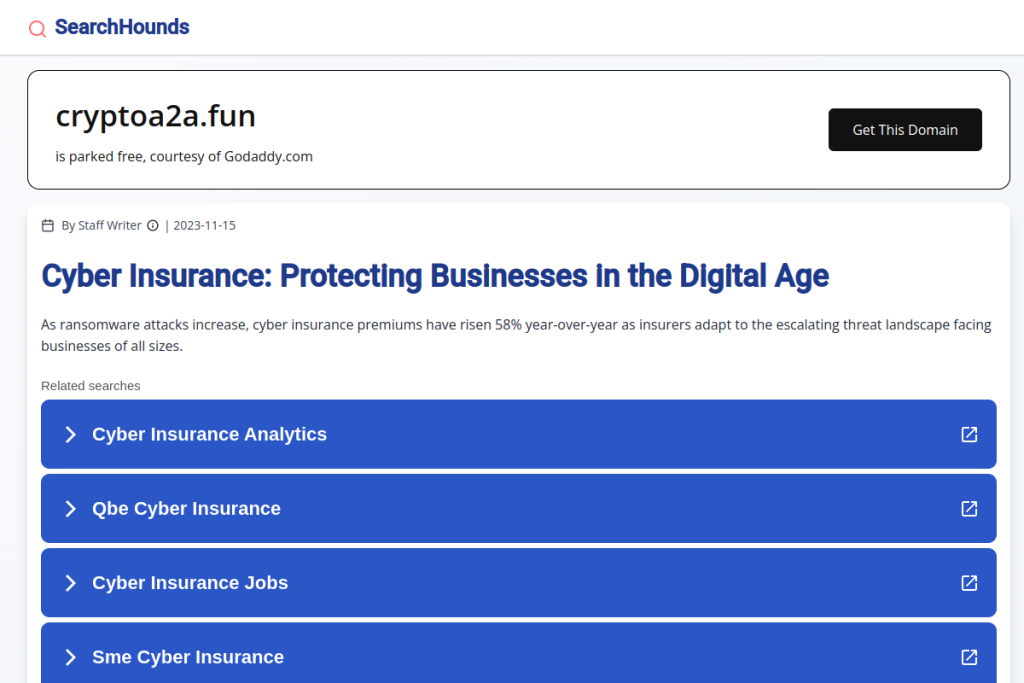Select the Cyber Insurance Jobs search result
Viewport: 1024px width, 683px height.
tap(190, 583)
